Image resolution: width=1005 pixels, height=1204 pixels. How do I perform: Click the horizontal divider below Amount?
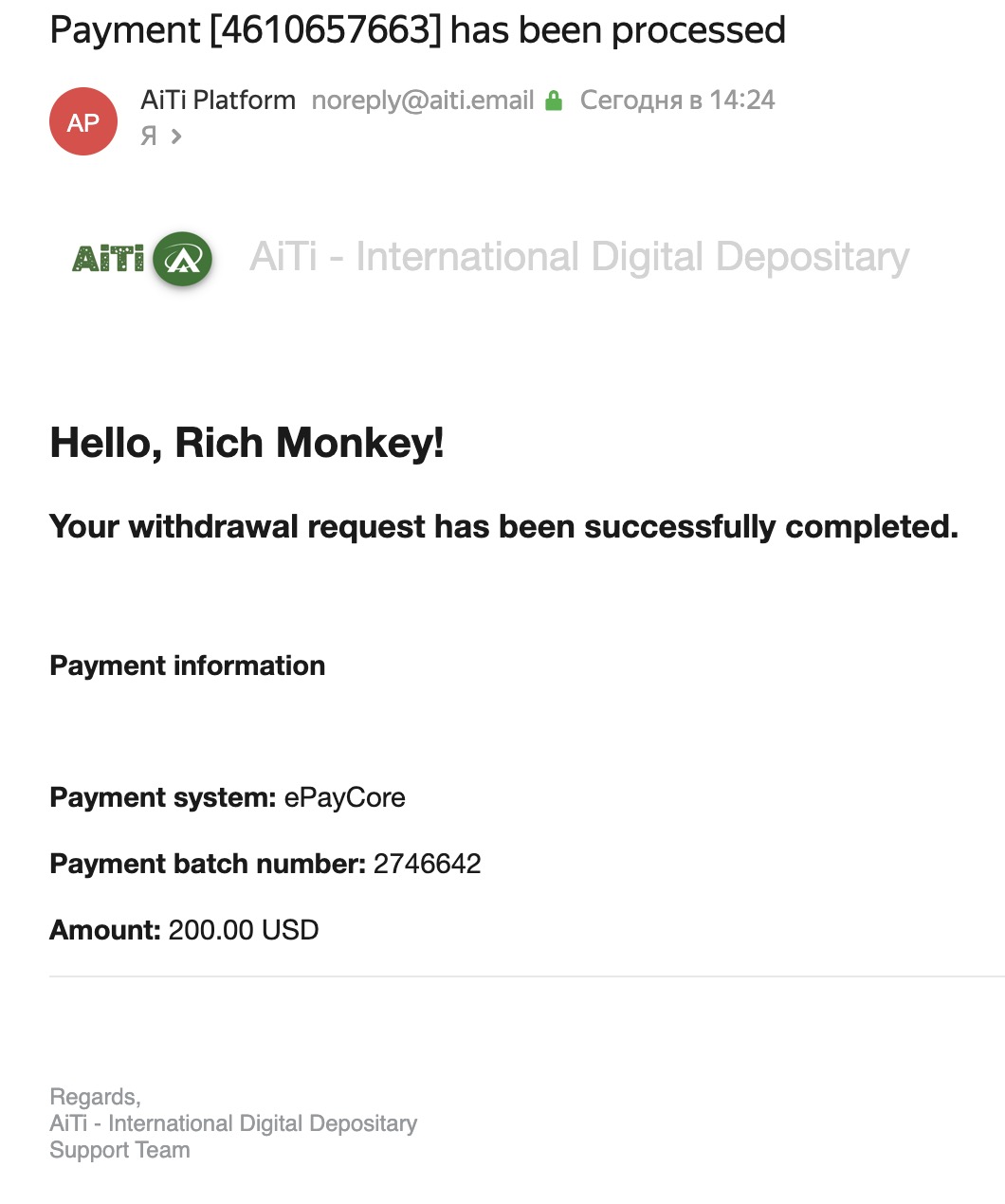527,976
